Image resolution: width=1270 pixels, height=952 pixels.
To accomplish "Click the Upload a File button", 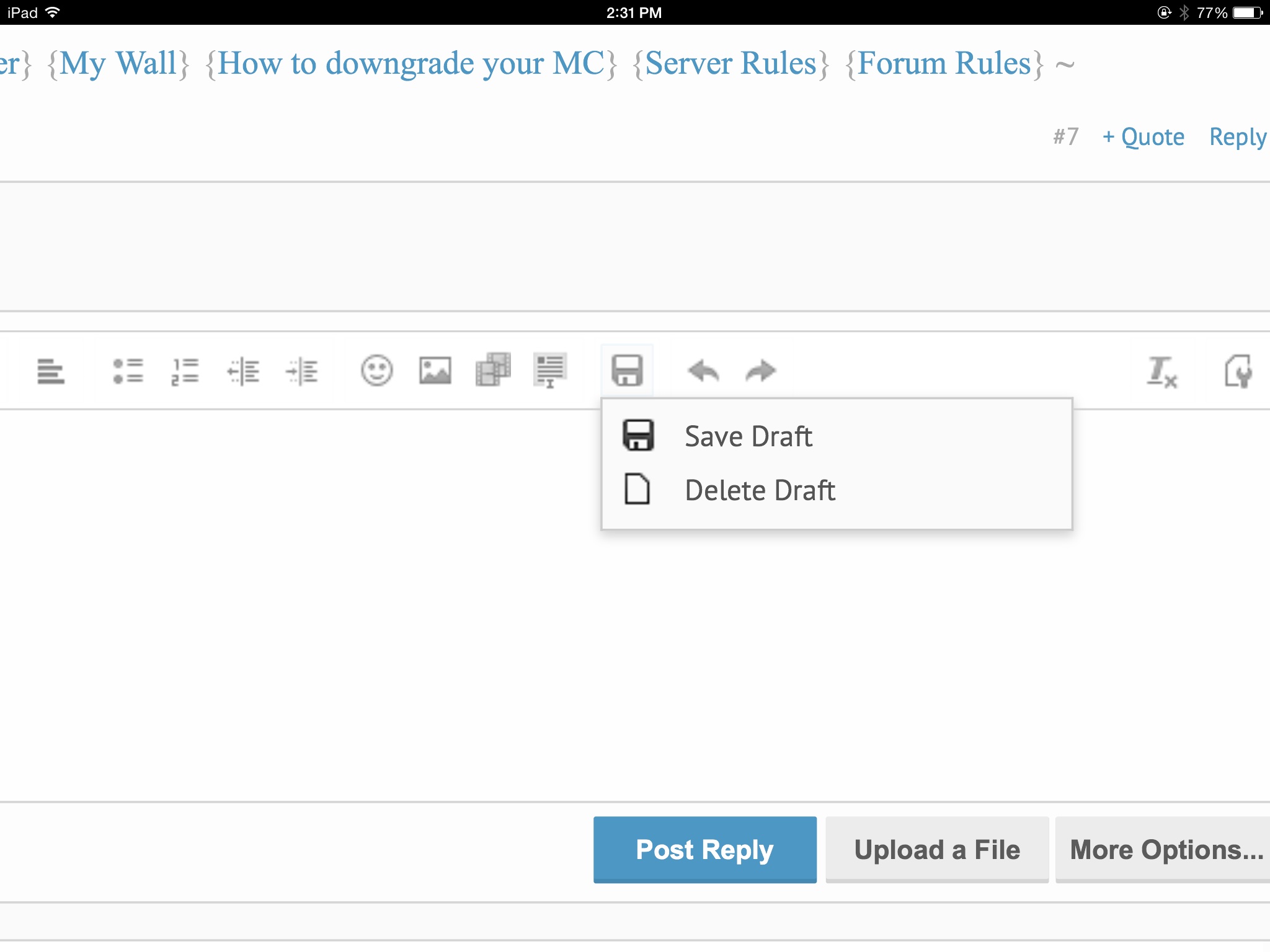I will coord(936,850).
